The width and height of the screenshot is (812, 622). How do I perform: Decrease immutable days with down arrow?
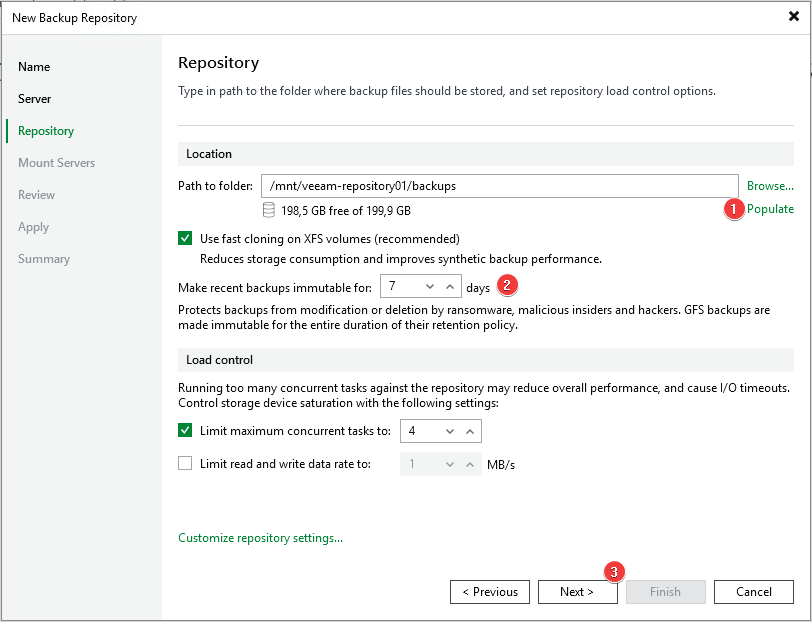click(429, 287)
